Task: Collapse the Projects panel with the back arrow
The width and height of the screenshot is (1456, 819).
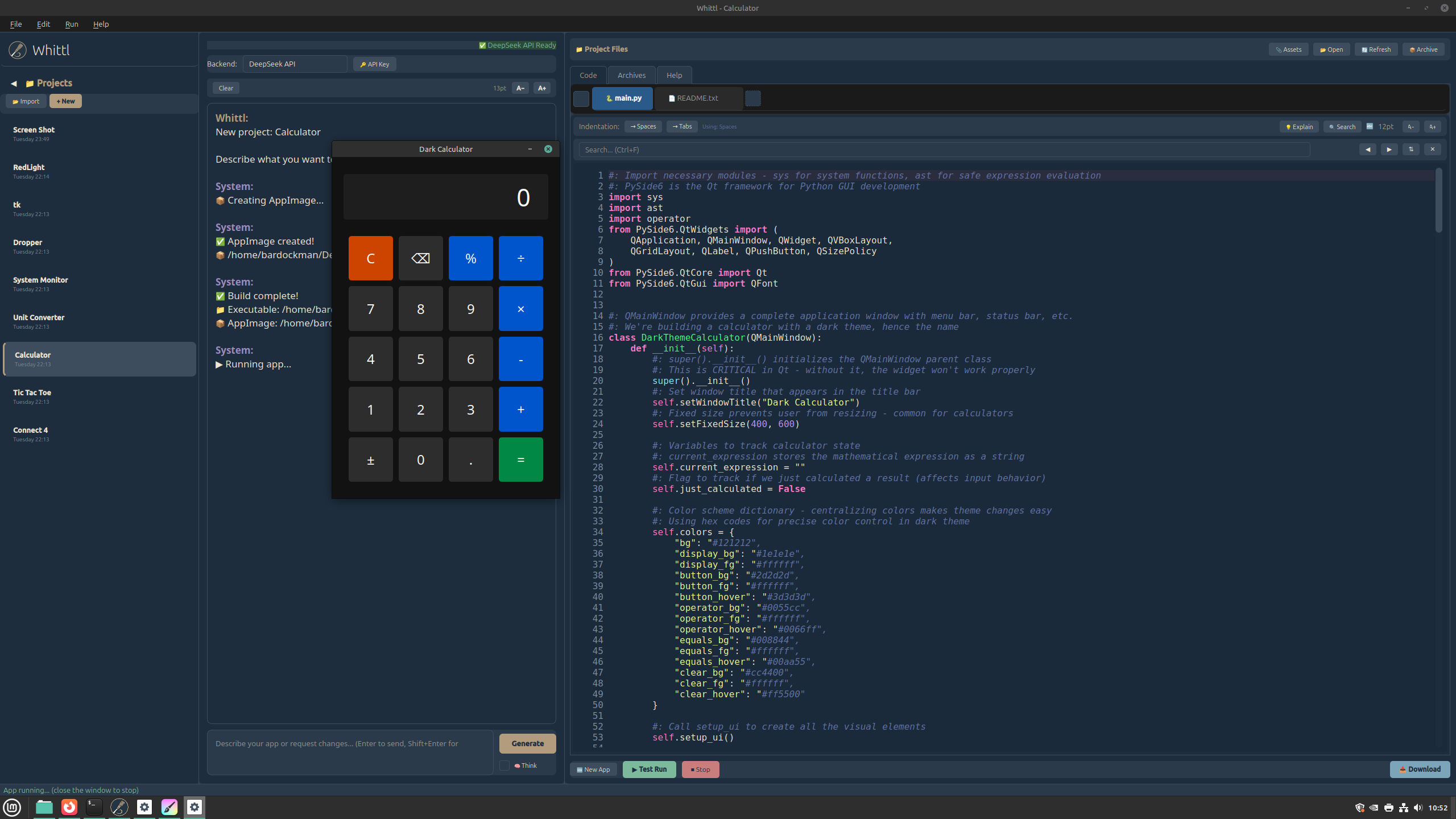Action: (14, 84)
